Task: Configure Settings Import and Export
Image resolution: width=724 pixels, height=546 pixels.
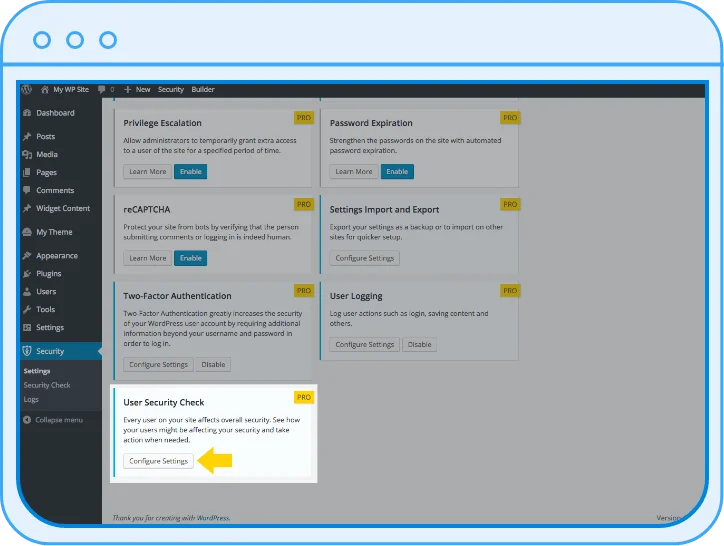Action: pos(364,258)
